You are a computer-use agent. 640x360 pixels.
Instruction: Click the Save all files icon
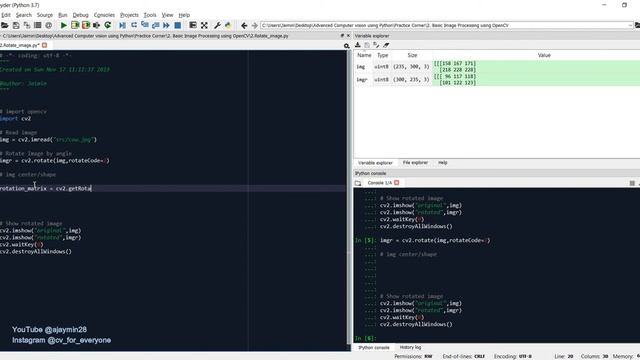click(x=27, y=25)
